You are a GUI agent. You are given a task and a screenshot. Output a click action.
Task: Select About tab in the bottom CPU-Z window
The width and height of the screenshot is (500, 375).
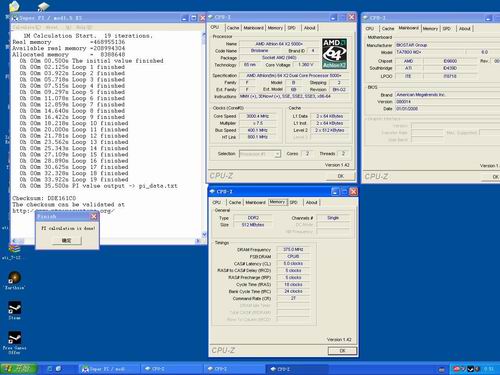click(x=312, y=202)
